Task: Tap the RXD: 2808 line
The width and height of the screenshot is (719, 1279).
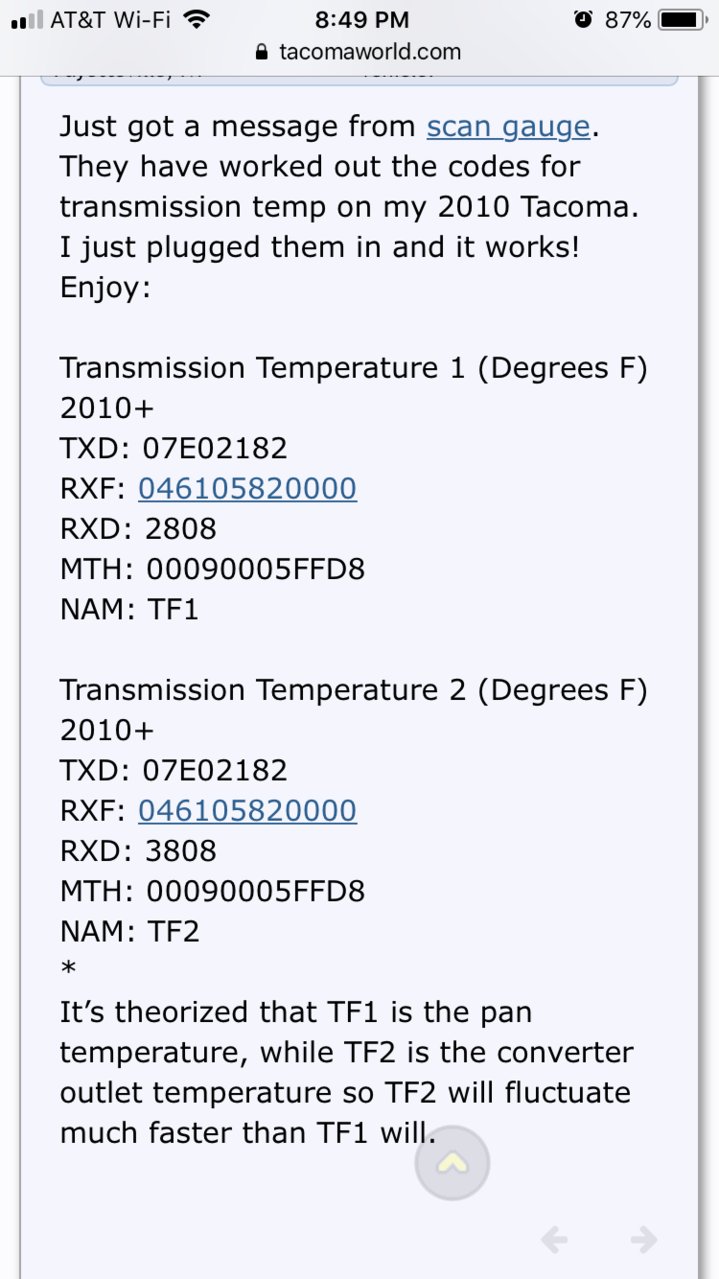Action: pos(138,529)
